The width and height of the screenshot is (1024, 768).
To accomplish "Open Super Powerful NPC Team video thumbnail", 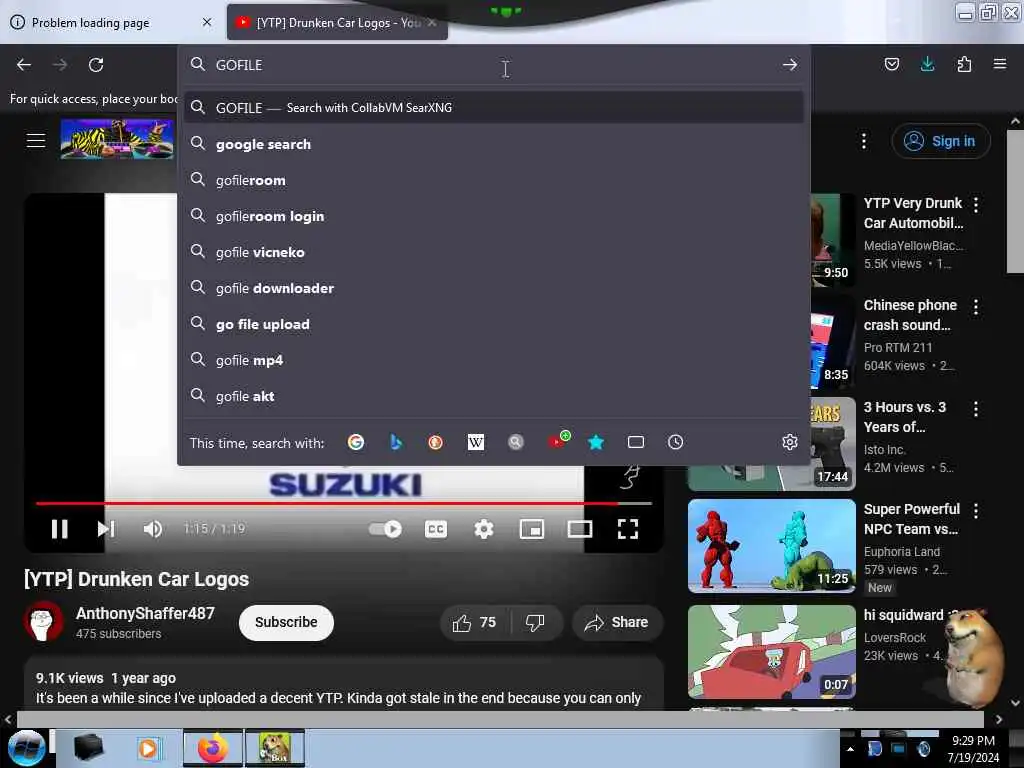I will [x=771, y=546].
